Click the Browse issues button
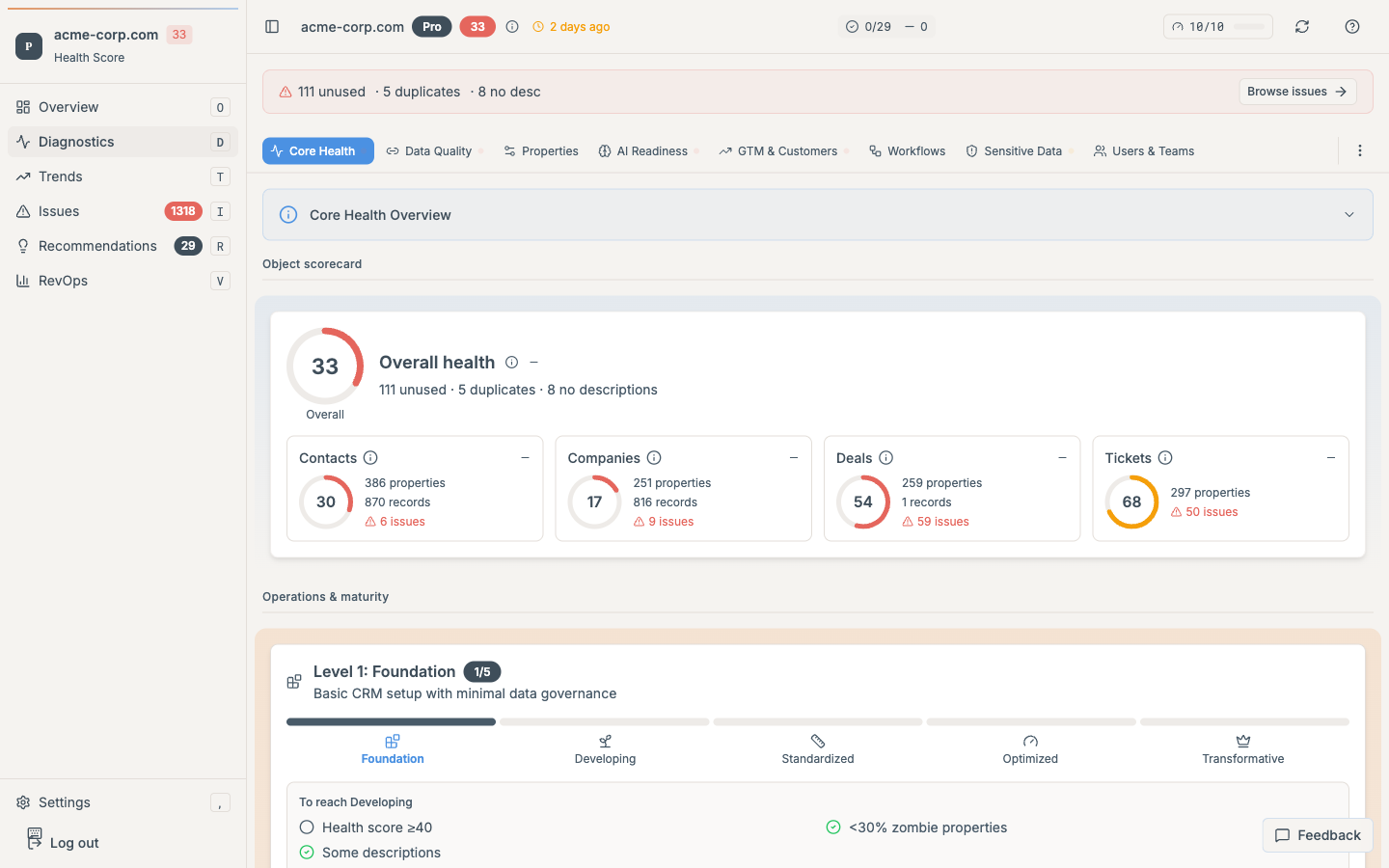1389x868 pixels. click(x=1297, y=91)
